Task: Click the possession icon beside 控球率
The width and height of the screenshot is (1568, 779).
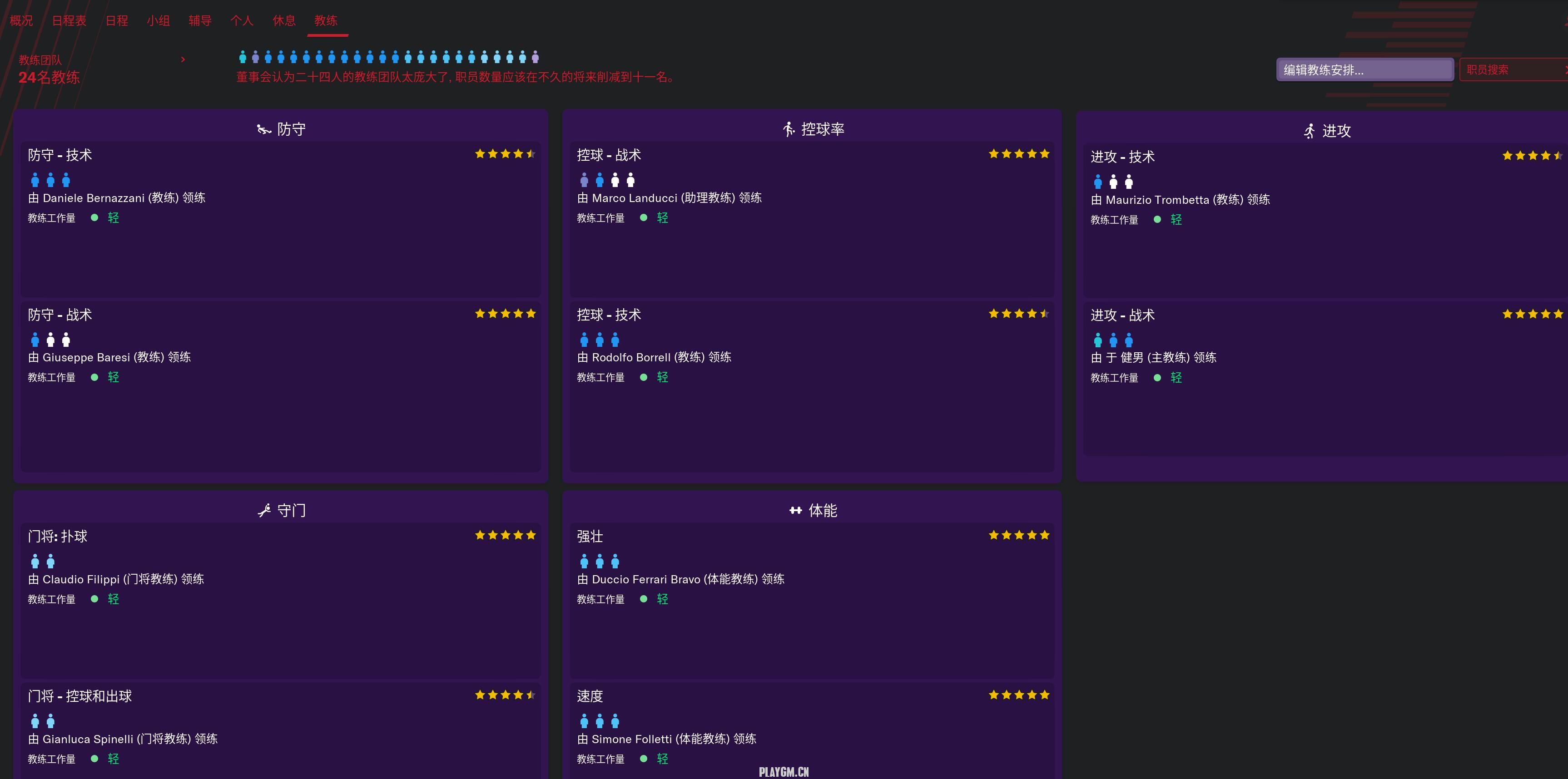Action: (x=789, y=129)
